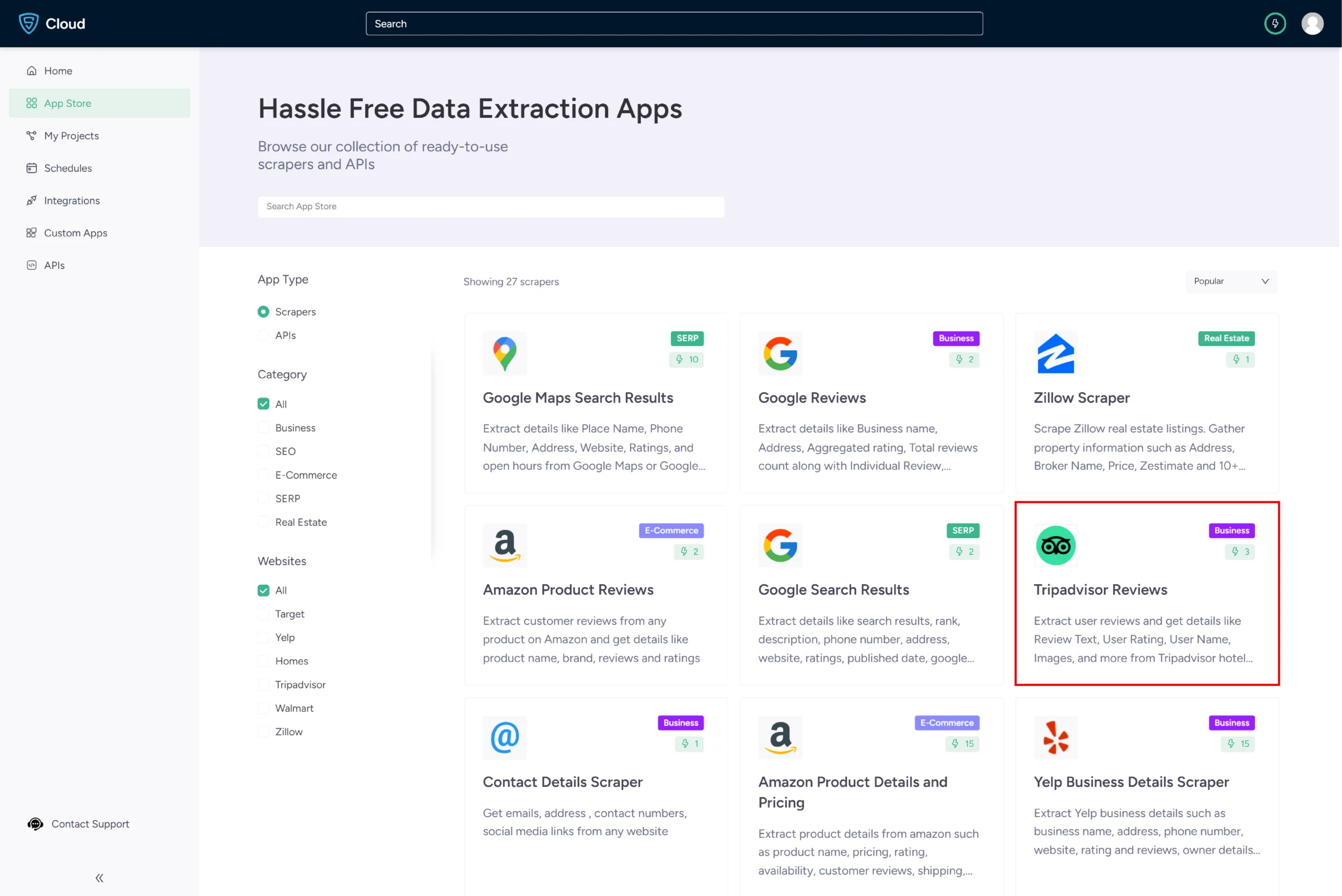Select the Scrapers radio button
Image resolution: width=1342 pixels, height=896 pixels.
pyautogui.click(x=263, y=312)
